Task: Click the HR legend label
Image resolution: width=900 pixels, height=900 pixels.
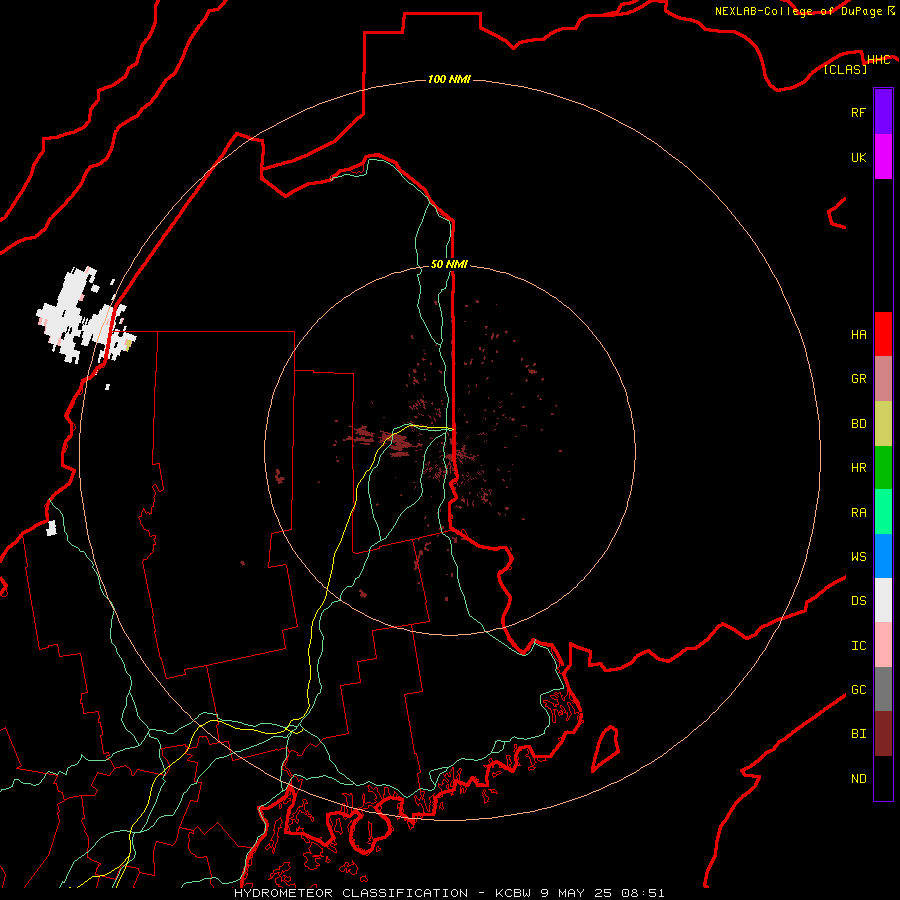Action: [858, 468]
